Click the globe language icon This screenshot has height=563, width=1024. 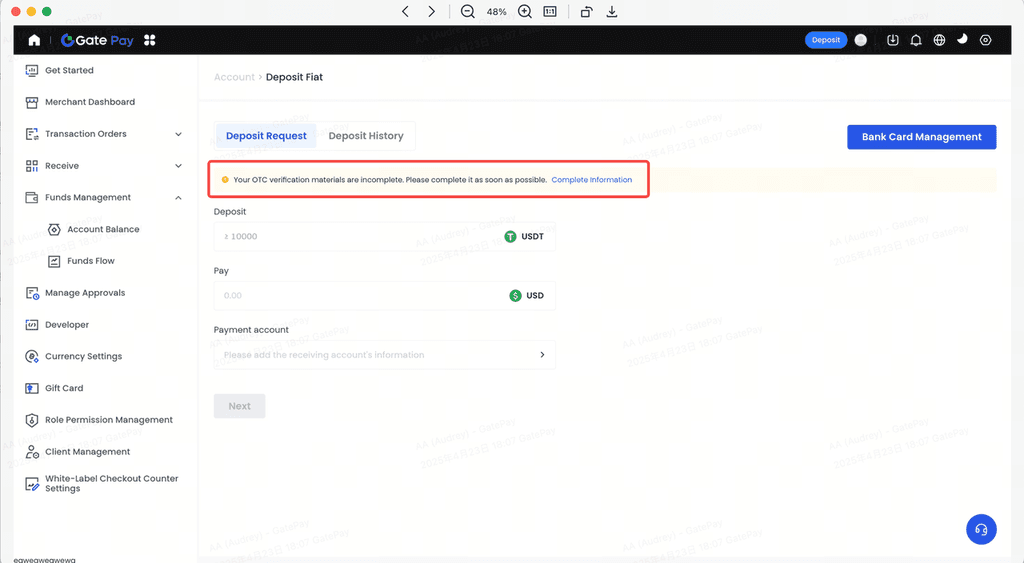pos(939,40)
